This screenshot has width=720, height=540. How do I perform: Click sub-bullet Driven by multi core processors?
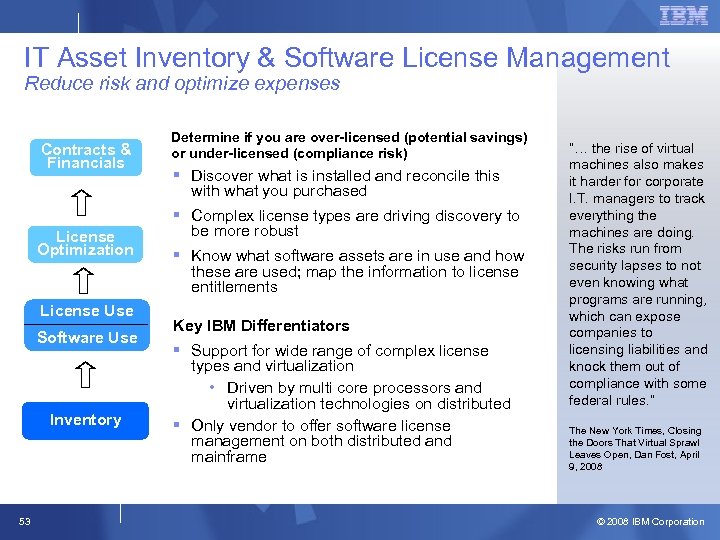pyautogui.click(x=368, y=396)
